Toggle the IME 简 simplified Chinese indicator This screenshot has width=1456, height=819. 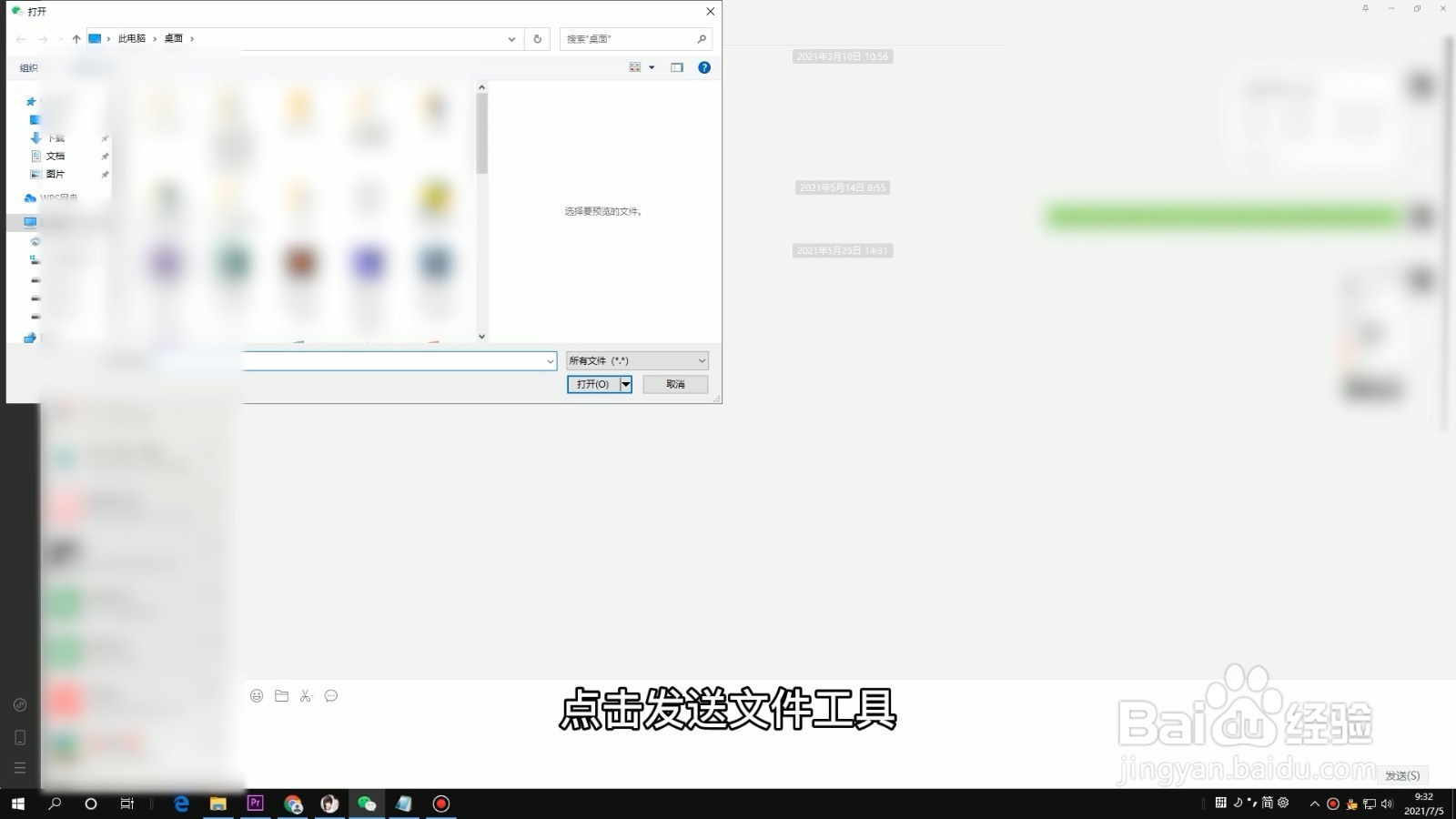coord(1267,803)
